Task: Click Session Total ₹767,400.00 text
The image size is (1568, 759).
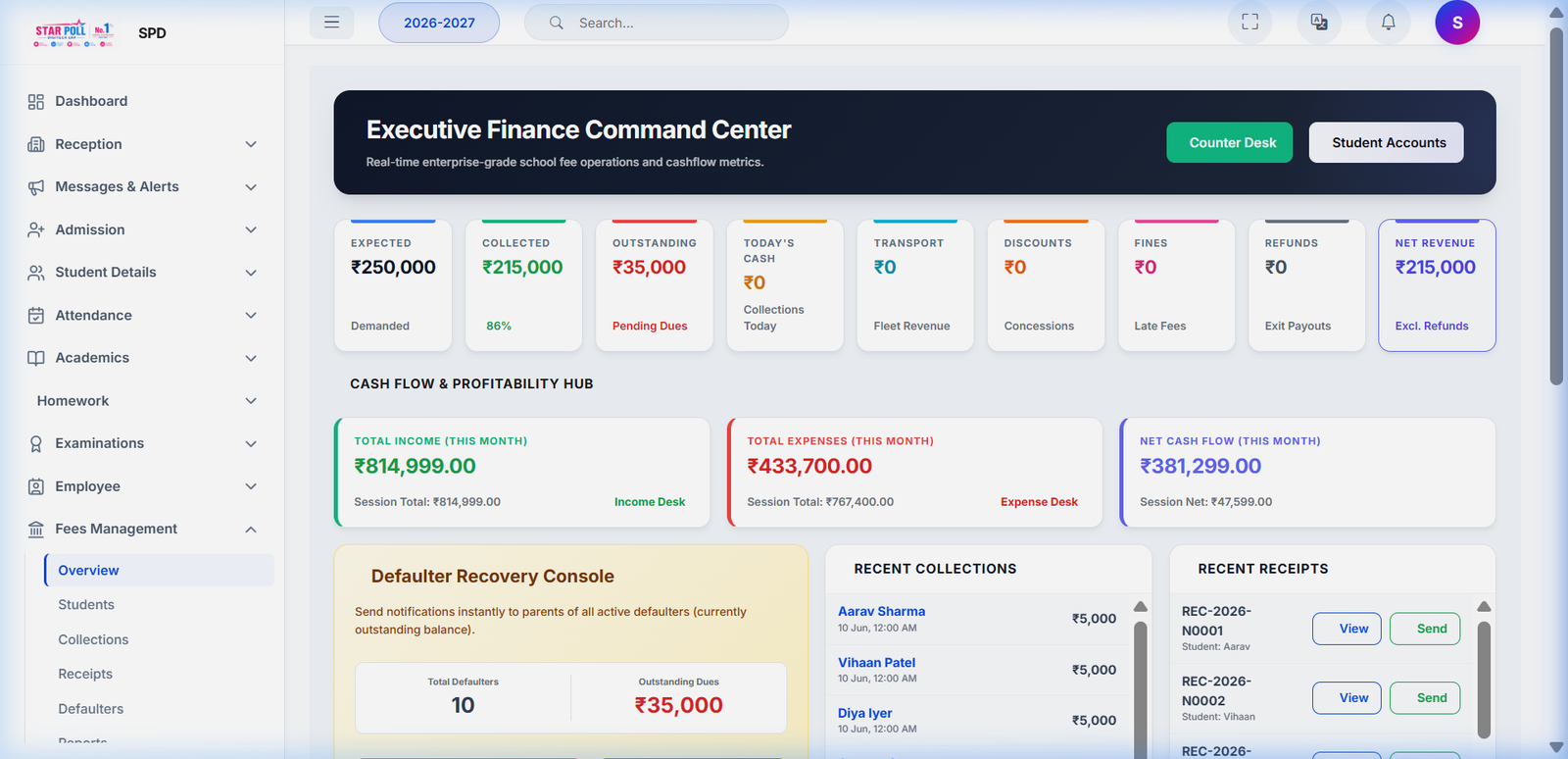Action: pos(820,501)
